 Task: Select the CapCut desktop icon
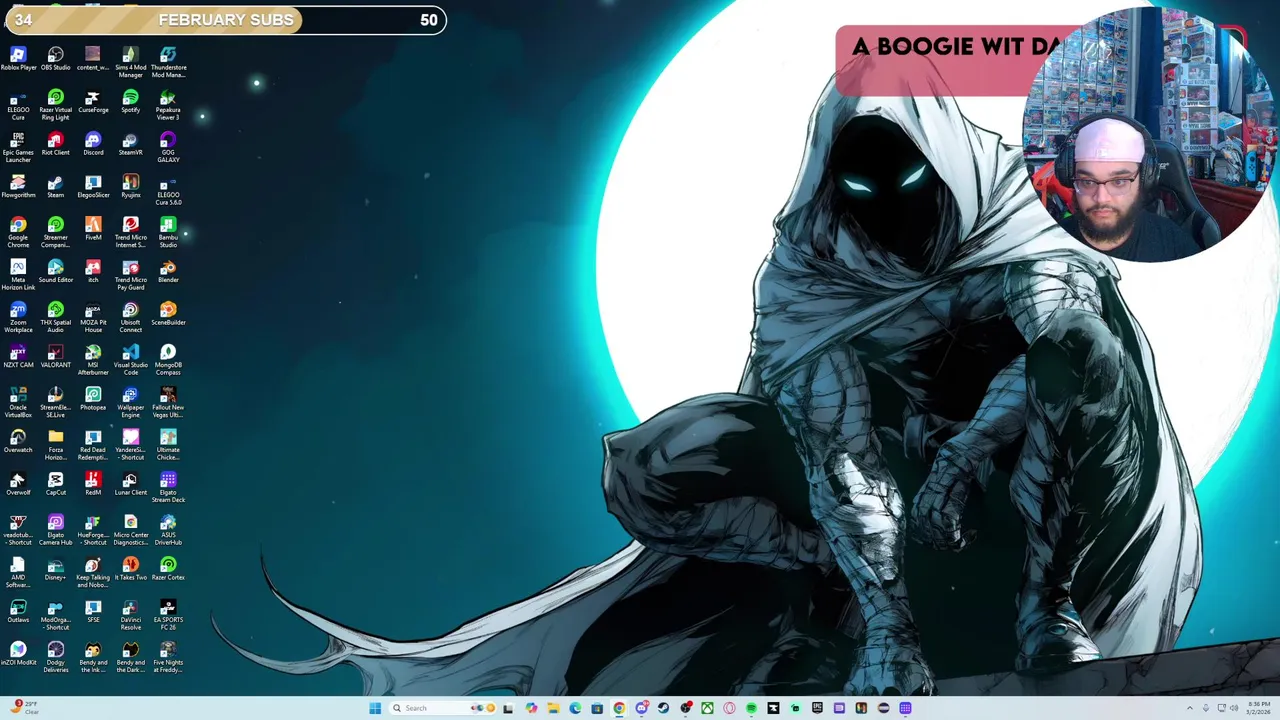(x=55, y=484)
